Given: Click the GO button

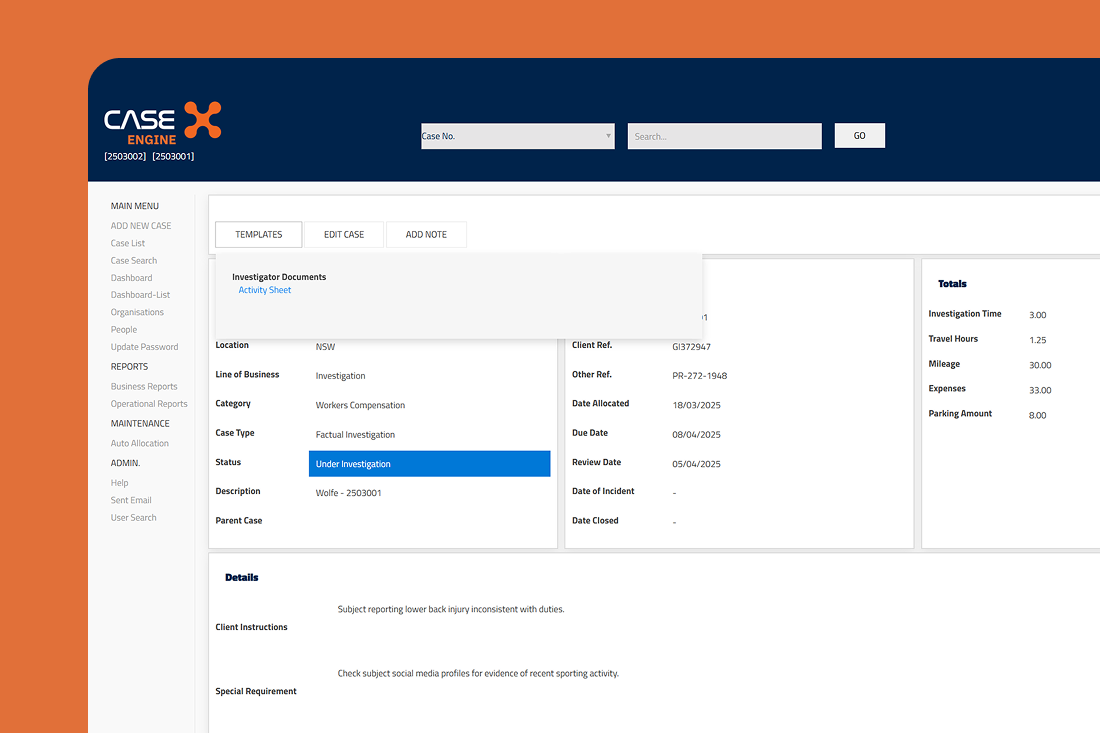Looking at the screenshot, I should (x=859, y=135).
